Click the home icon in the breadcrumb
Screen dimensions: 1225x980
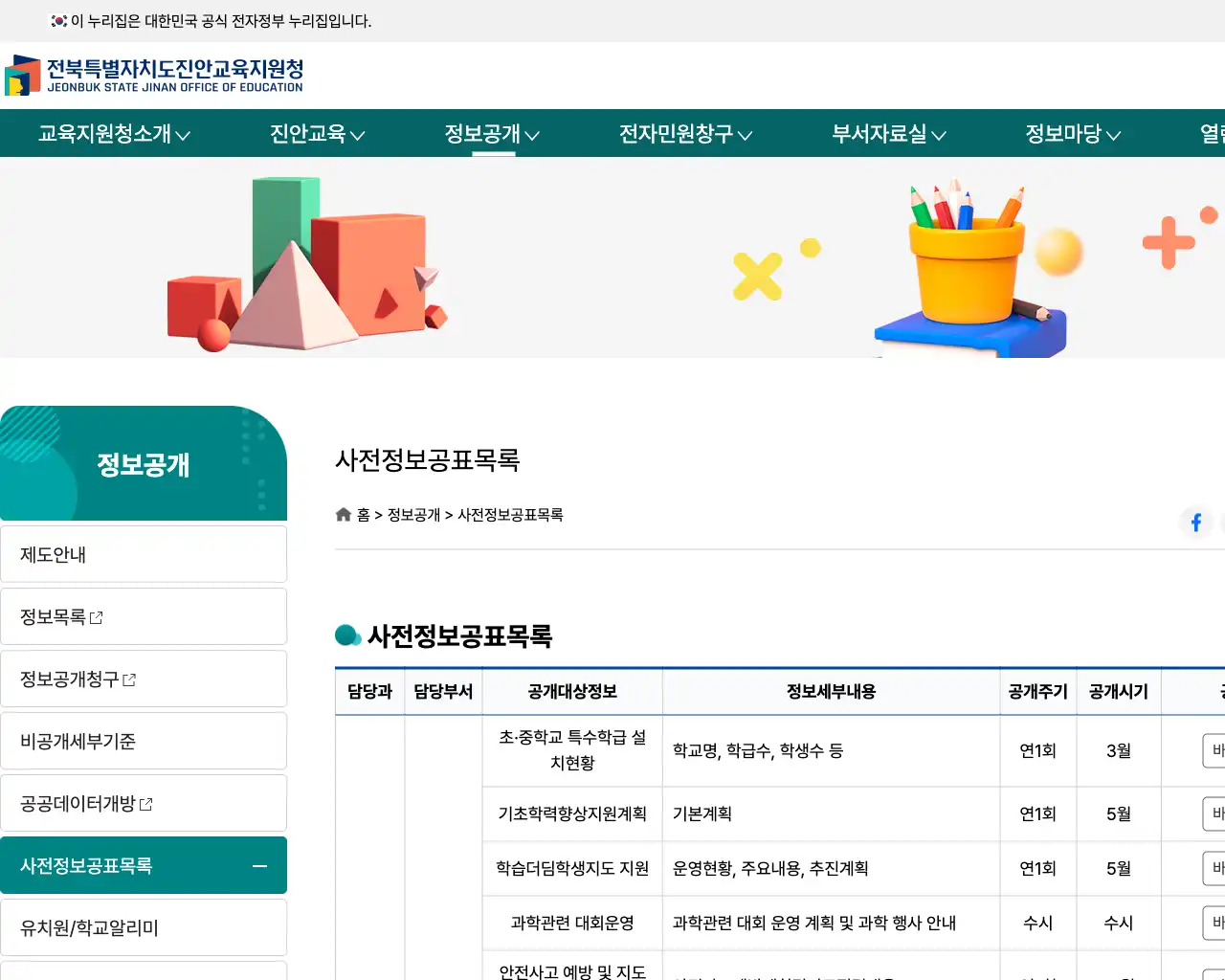click(343, 514)
